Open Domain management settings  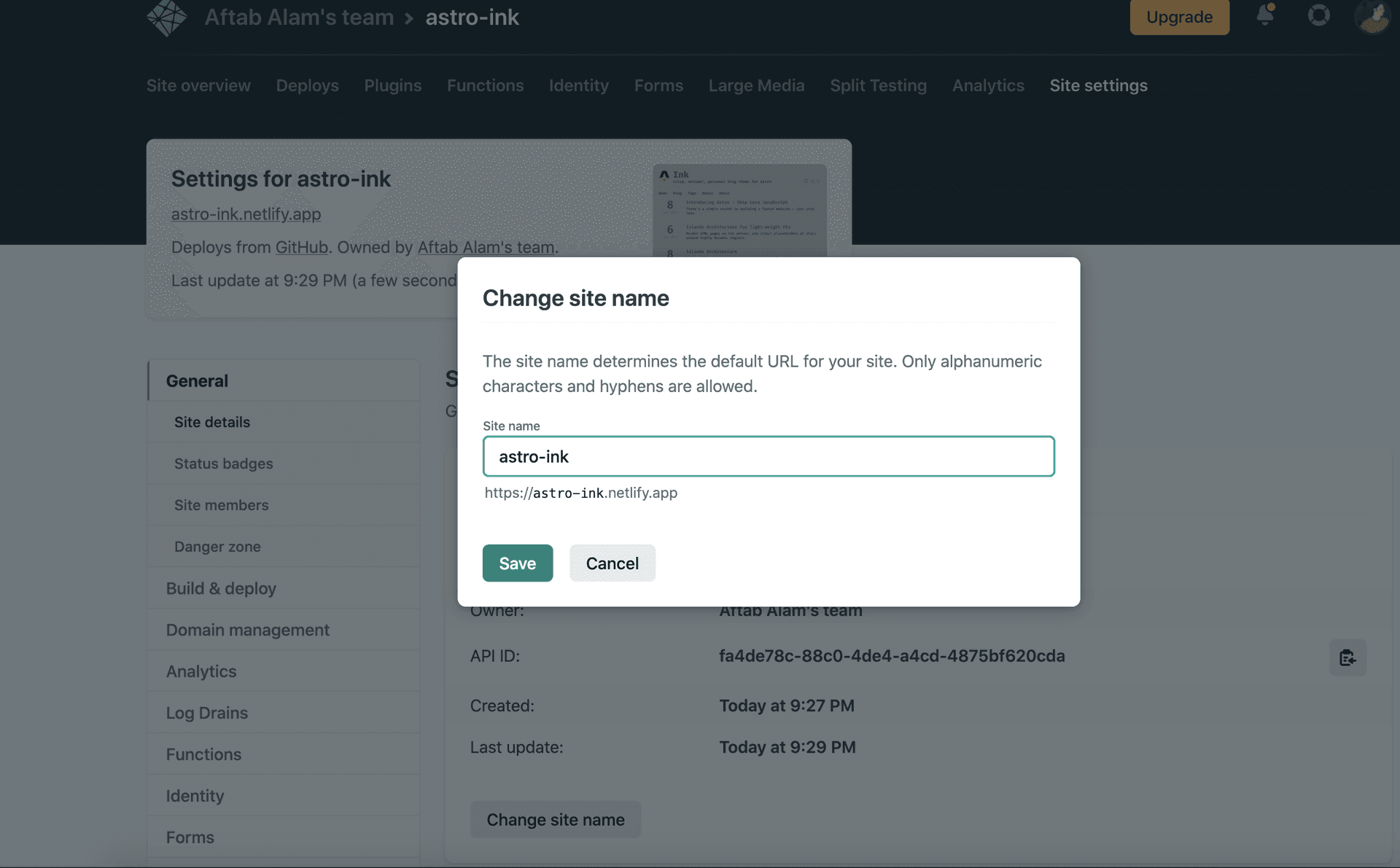284,630
